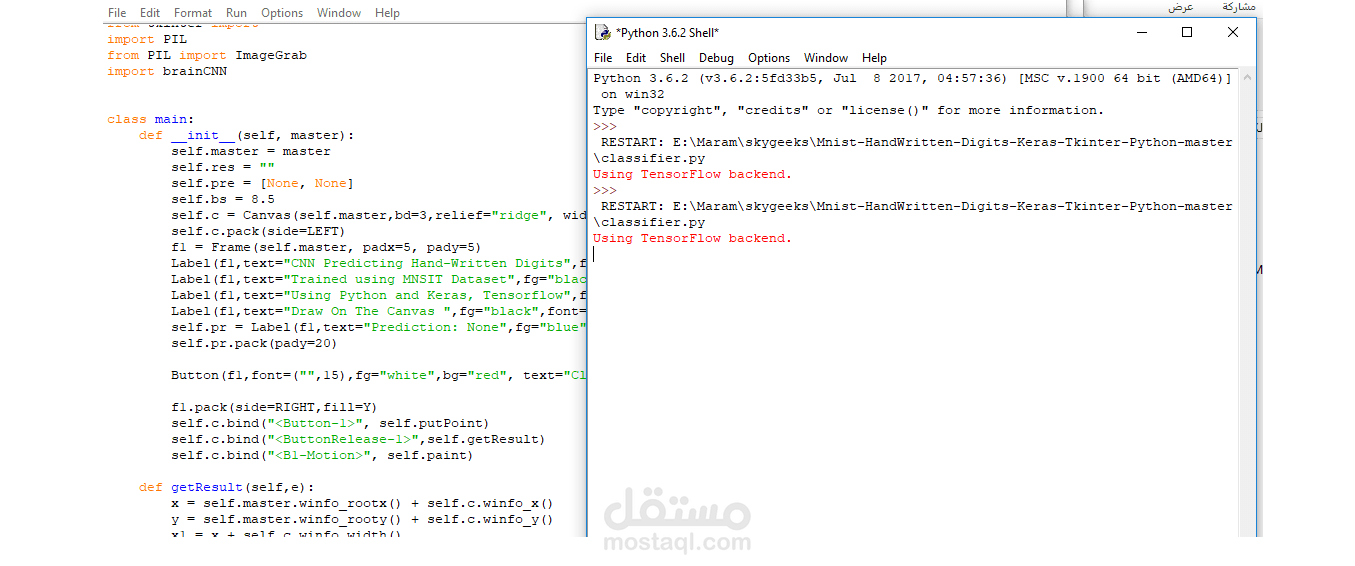Click the 'import brainCNN' line
1355x566 pixels.
point(167,71)
